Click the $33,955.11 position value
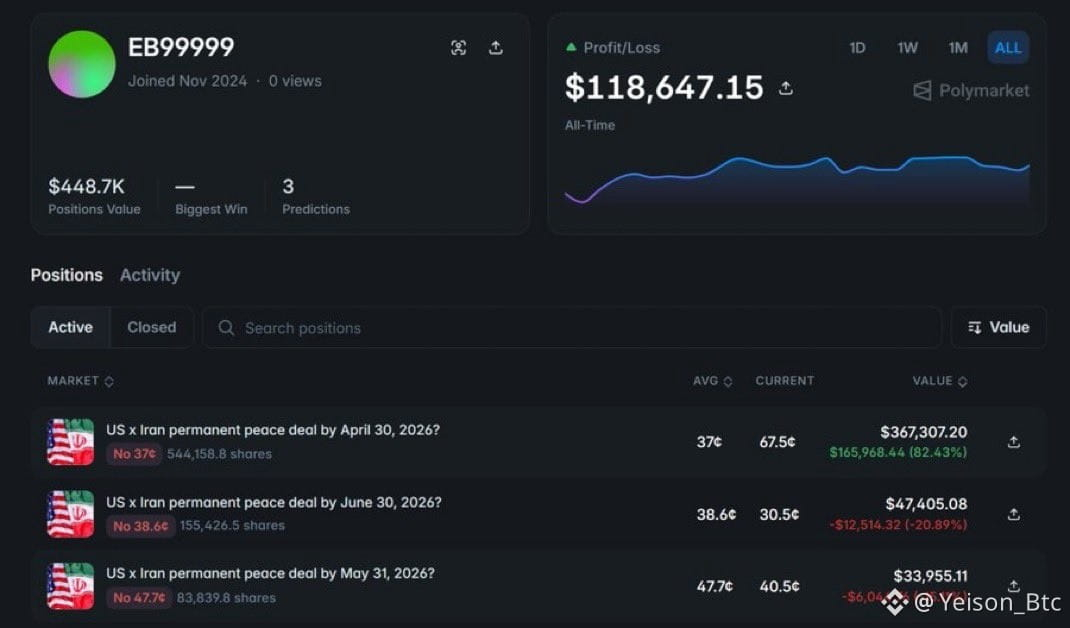The width and height of the screenshot is (1070, 628). coord(930,576)
